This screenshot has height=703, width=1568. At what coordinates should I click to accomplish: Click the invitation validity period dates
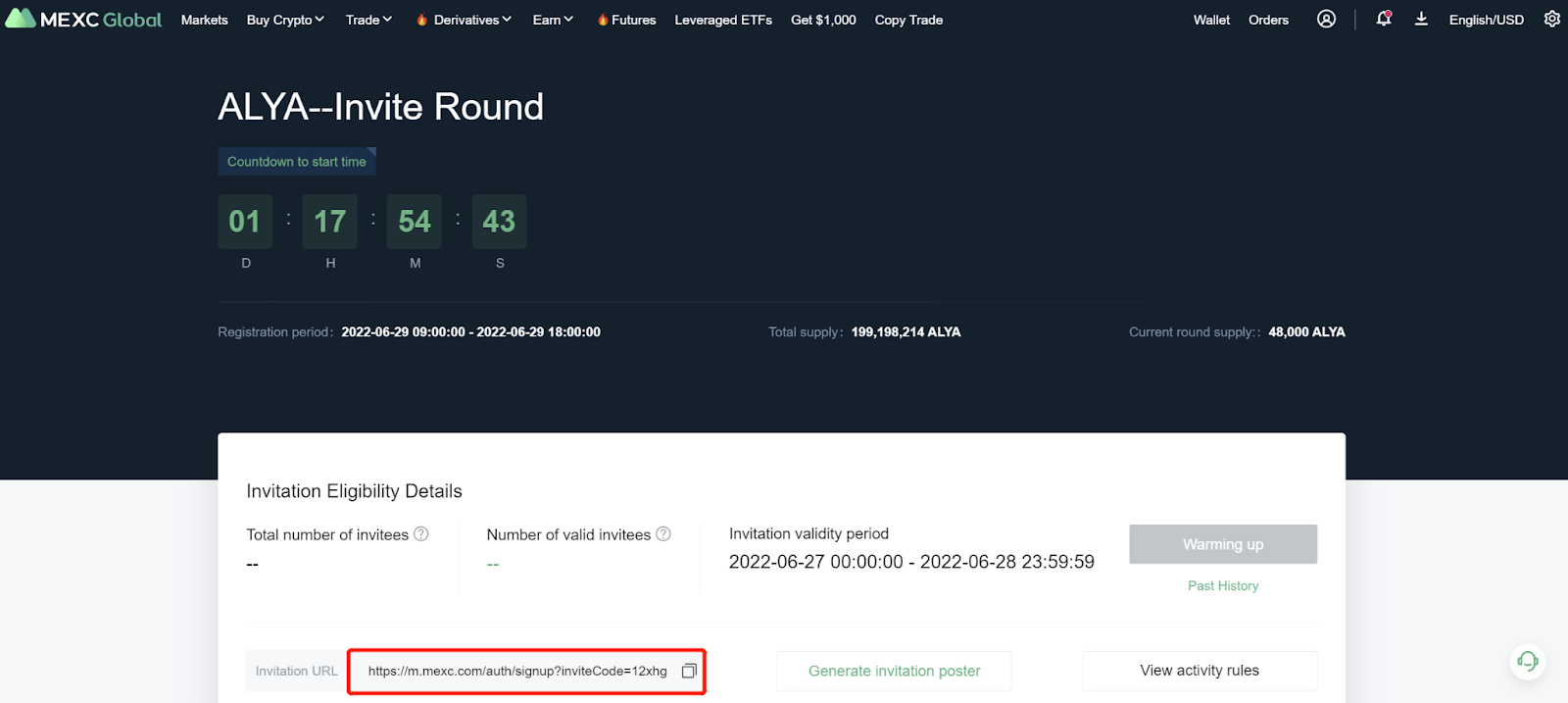pos(911,562)
